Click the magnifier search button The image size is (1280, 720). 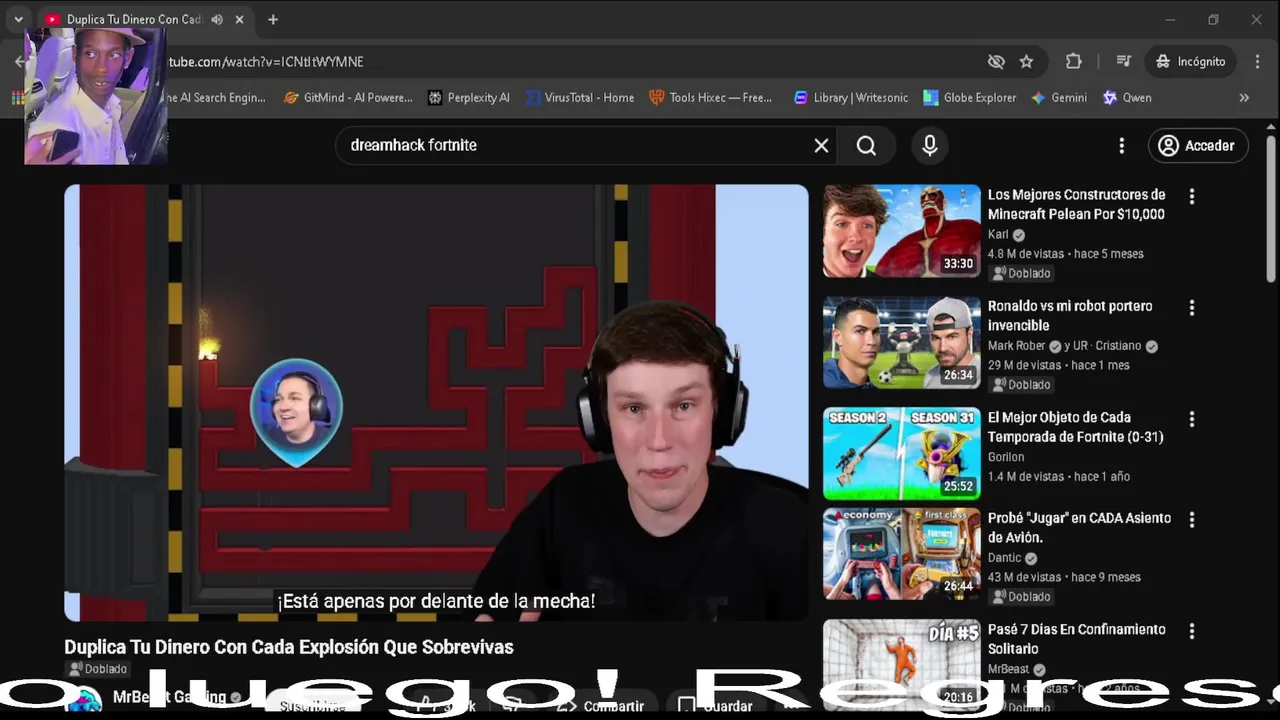[x=866, y=146]
